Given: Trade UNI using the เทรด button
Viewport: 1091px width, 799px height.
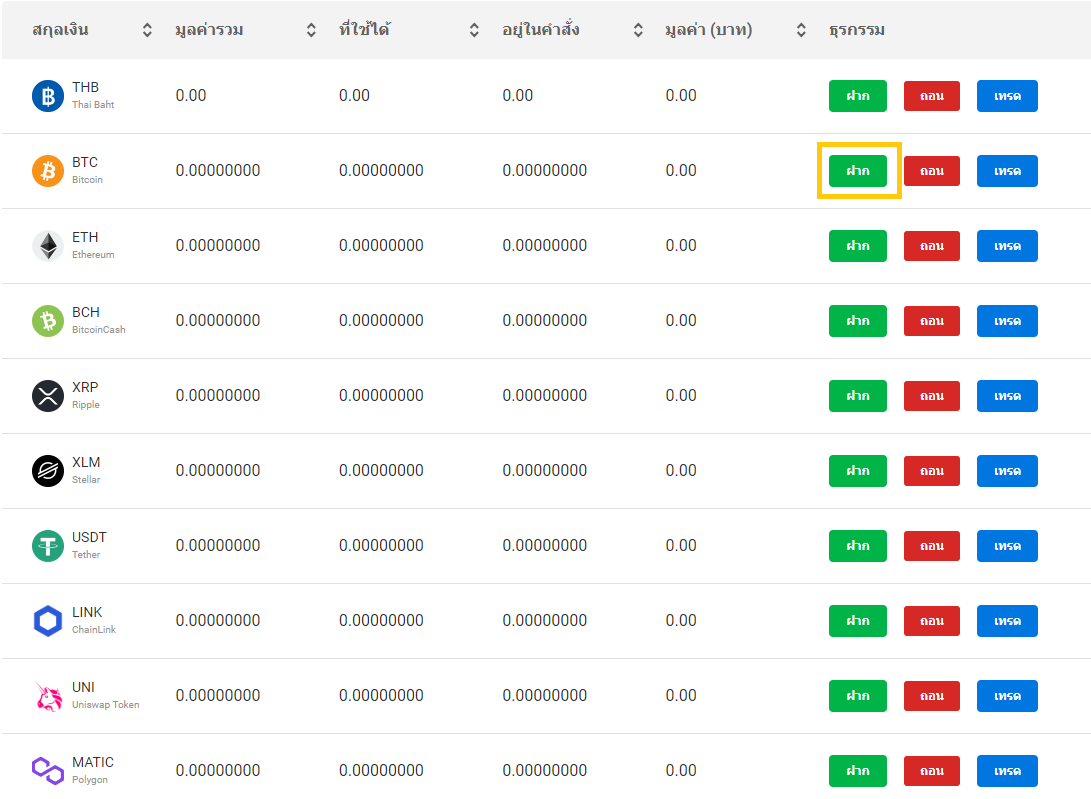Looking at the screenshot, I should click(1007, 696).
